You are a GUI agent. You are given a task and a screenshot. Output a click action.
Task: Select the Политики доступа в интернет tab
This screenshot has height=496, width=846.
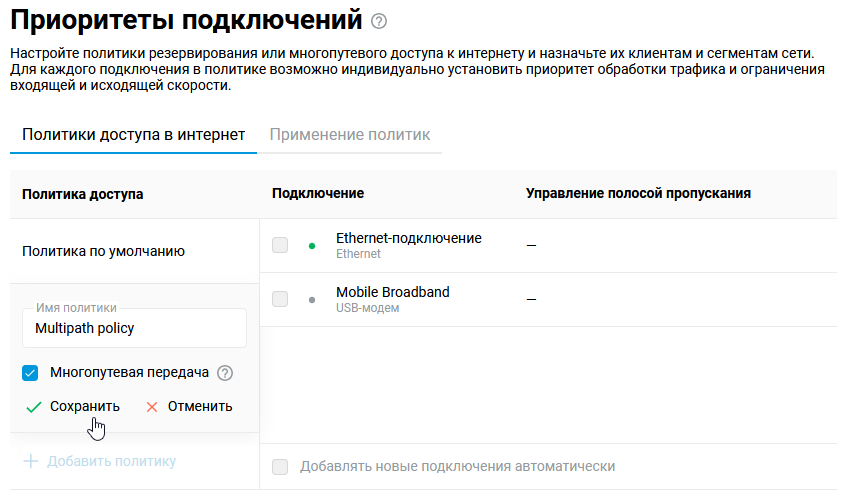133,134
